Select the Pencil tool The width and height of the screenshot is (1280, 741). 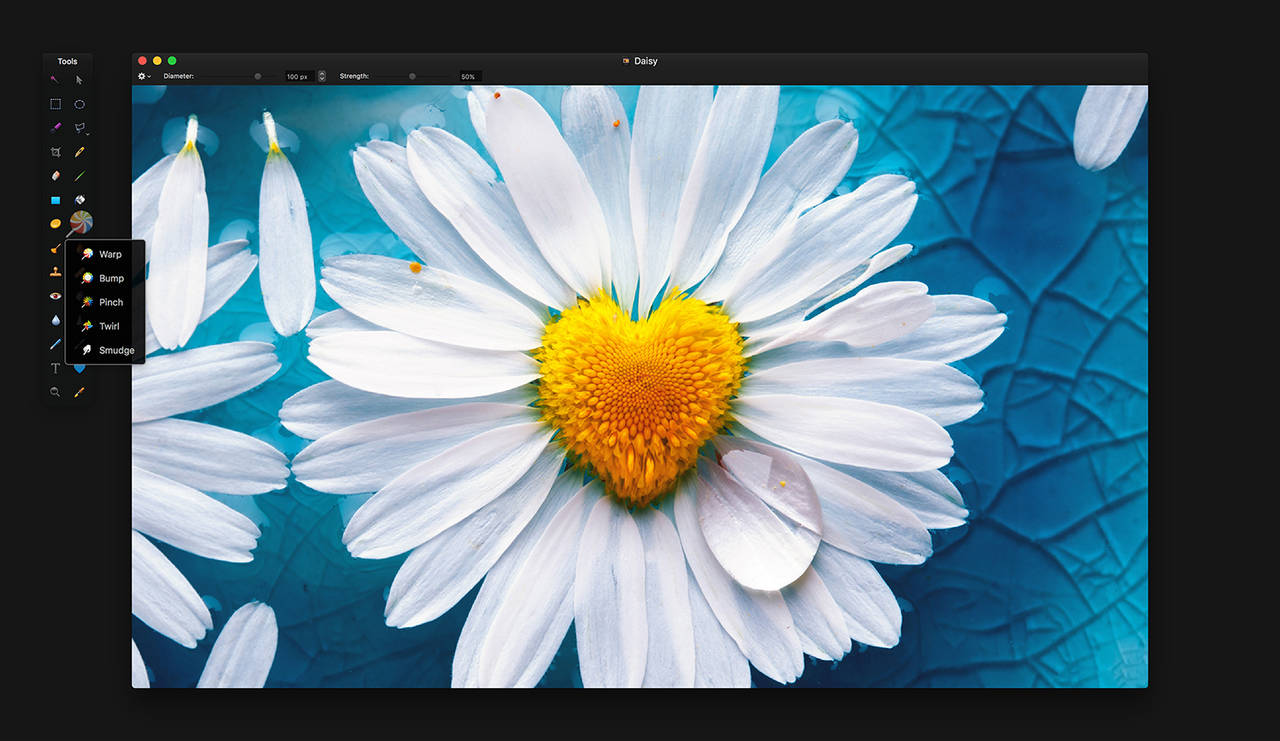click(x=80, y=152)
